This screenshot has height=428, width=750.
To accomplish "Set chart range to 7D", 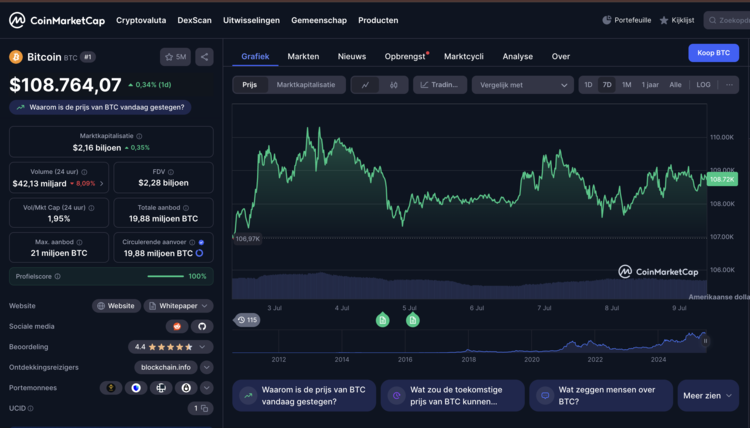I will (x=607, y=85).
